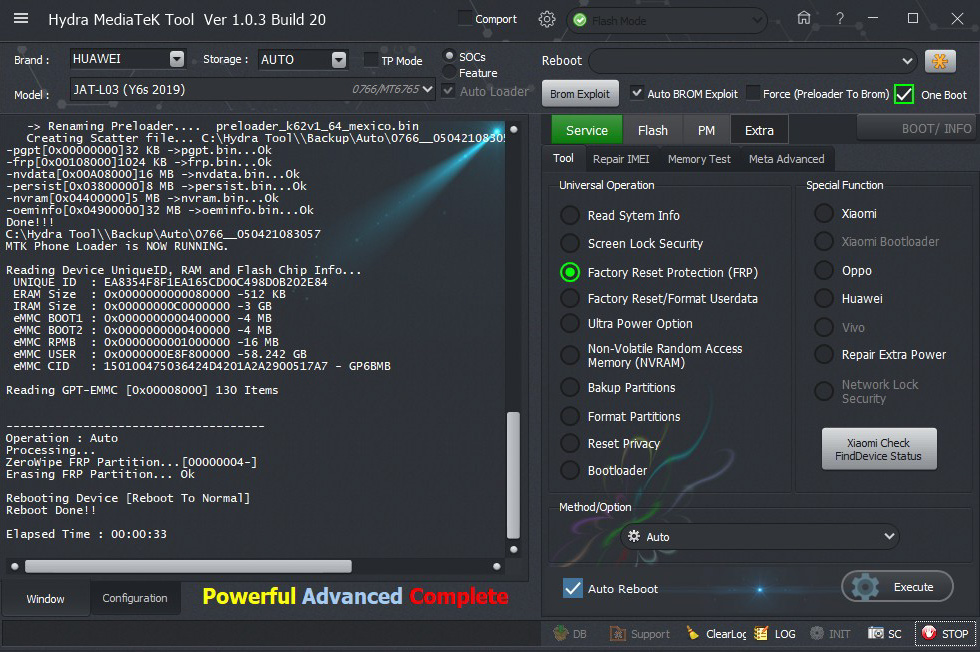Switch to the PM tab
The width and height of the screenshot is (980, 652).
pyautogui.click(x=706, y=130)
